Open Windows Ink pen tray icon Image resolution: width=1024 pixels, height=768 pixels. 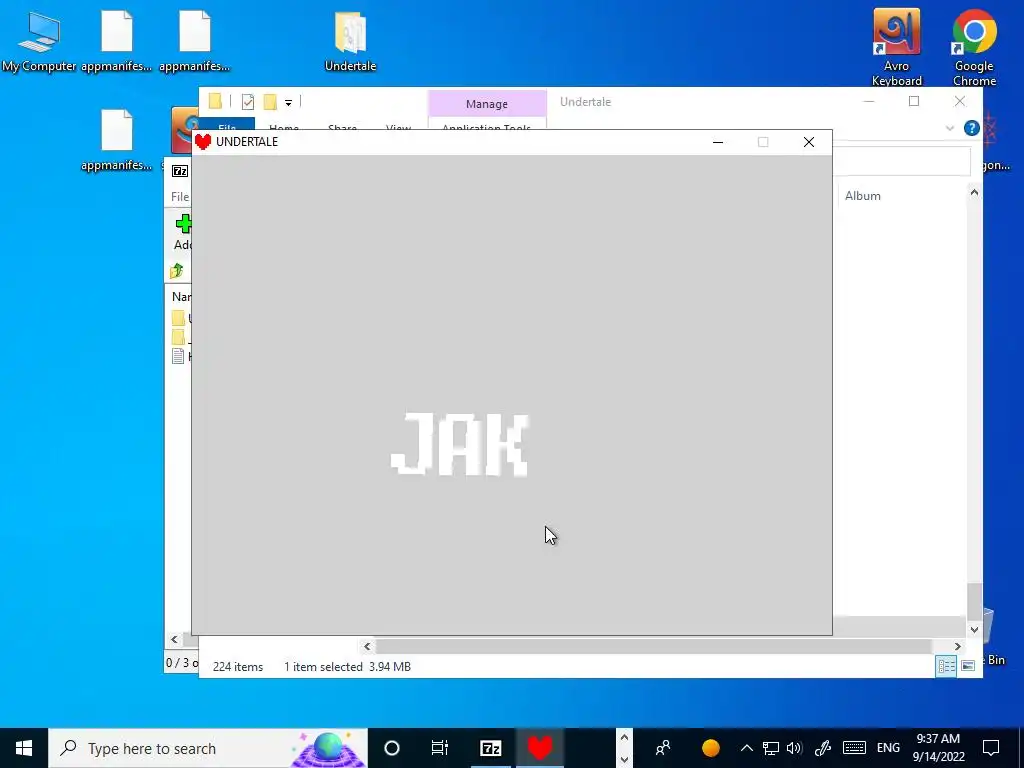coord(823,748)
